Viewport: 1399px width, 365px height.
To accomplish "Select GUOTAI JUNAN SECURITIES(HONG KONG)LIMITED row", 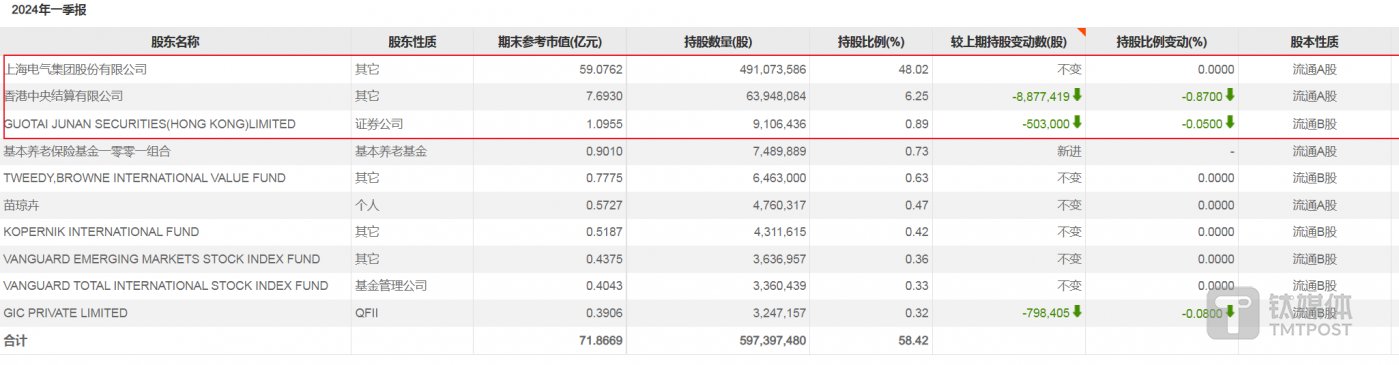I will point(699,124).
